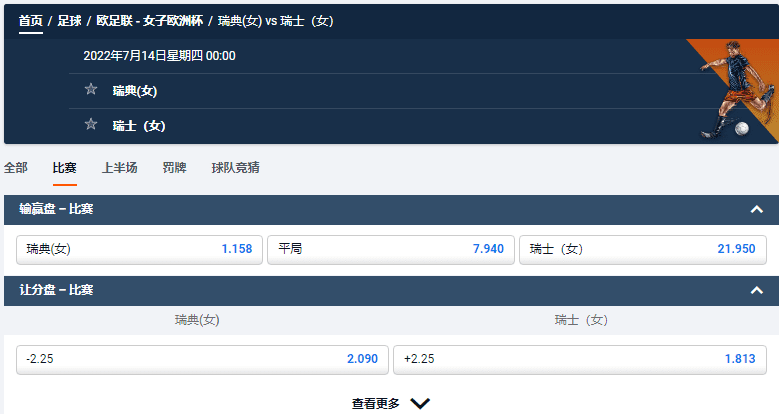Open 欧足联 - 女子欧洲杯 breadcrumb link
This screenshot has height=414, width=779.
click(150, 21)
